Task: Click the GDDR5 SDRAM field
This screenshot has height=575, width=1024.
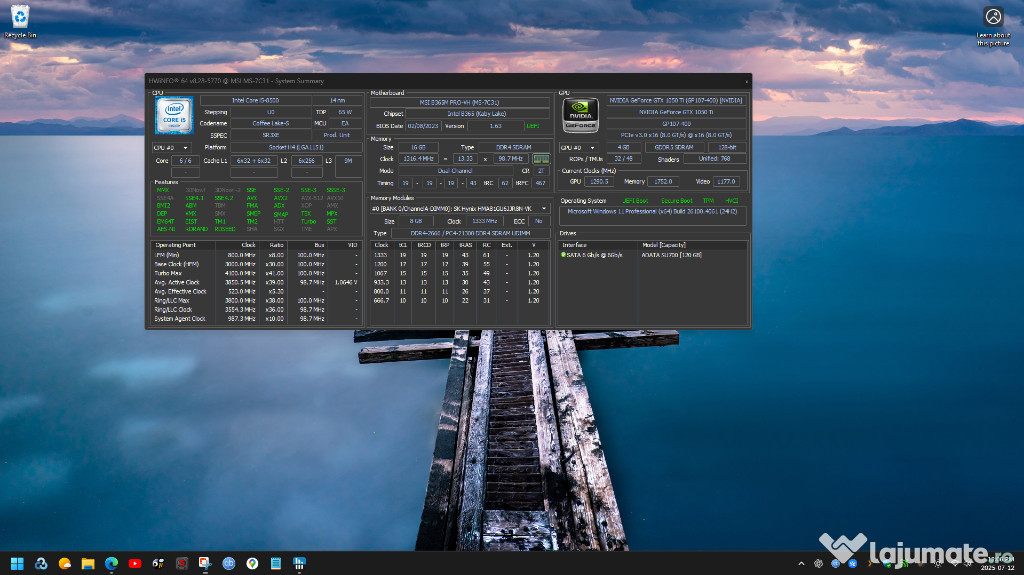Action: pos(674,148)
